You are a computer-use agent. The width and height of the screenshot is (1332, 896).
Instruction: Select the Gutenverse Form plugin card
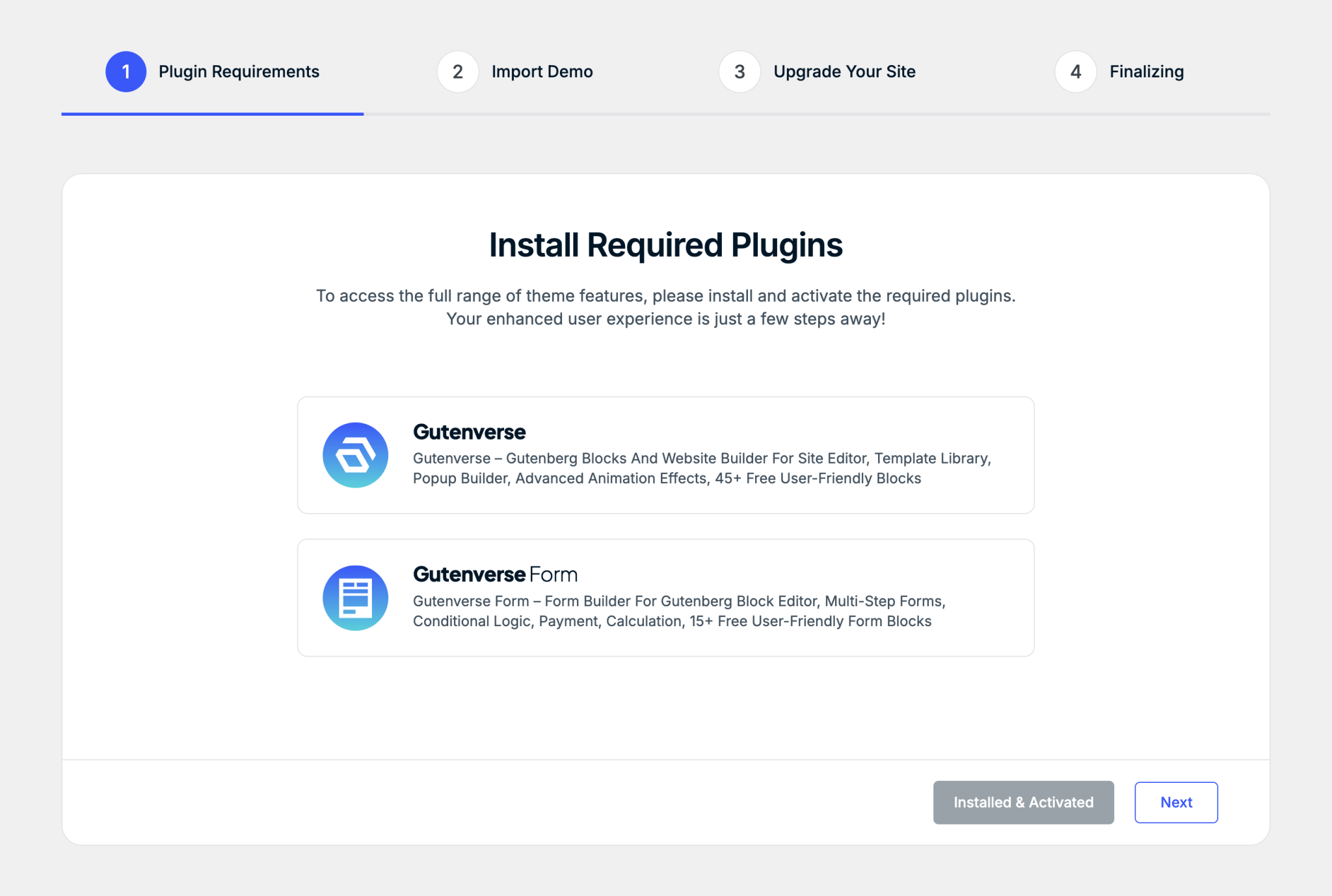[665, 597]
